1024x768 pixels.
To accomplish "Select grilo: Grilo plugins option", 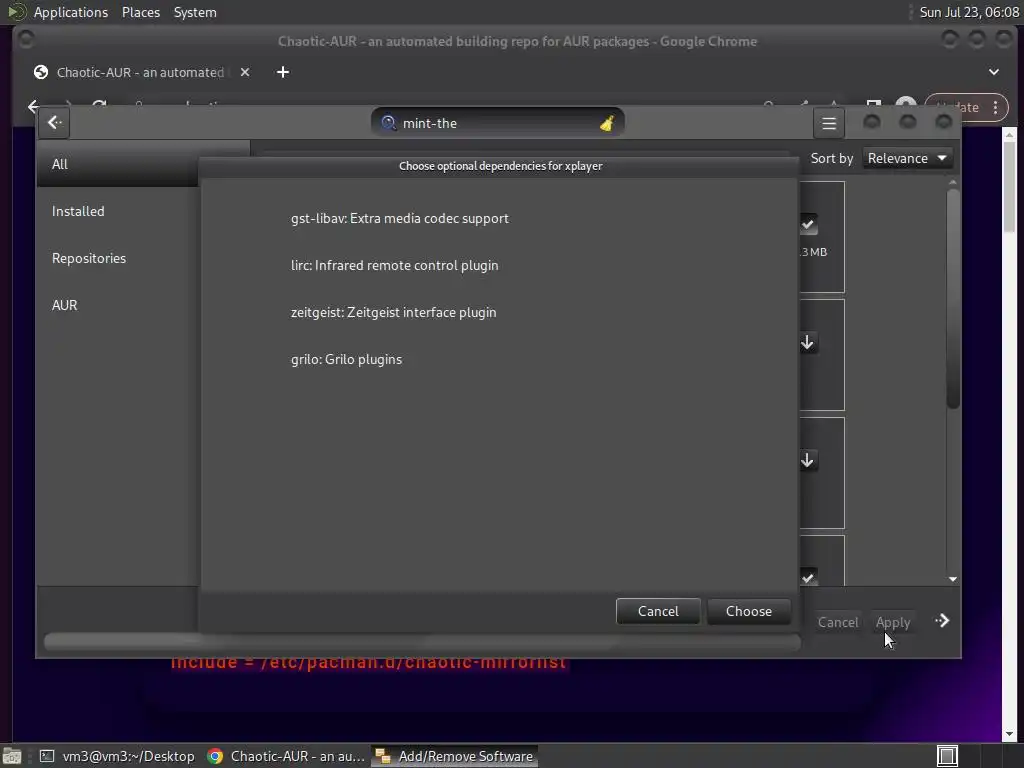I will pos(346,359).
